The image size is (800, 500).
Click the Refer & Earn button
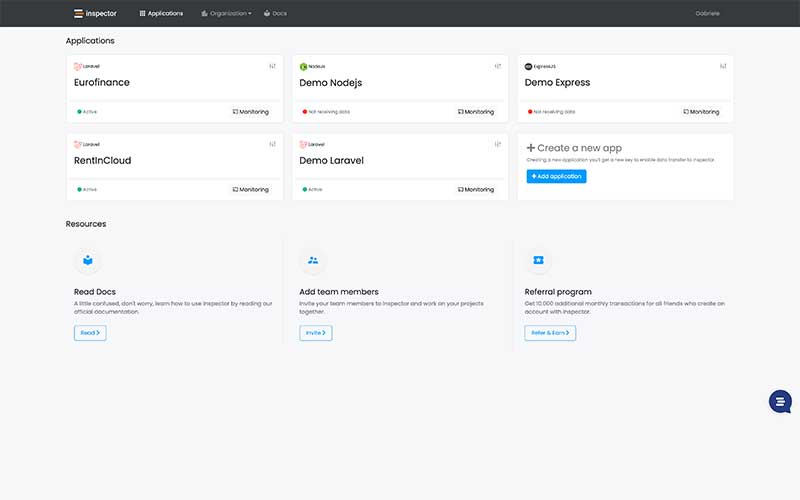click(x=550, y=333)
